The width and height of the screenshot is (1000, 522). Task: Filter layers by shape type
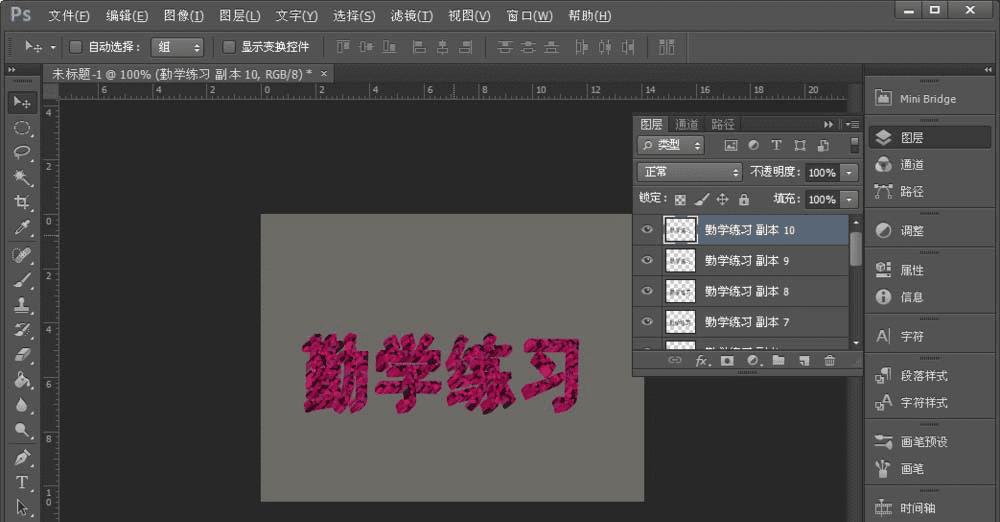click(800, 145)
